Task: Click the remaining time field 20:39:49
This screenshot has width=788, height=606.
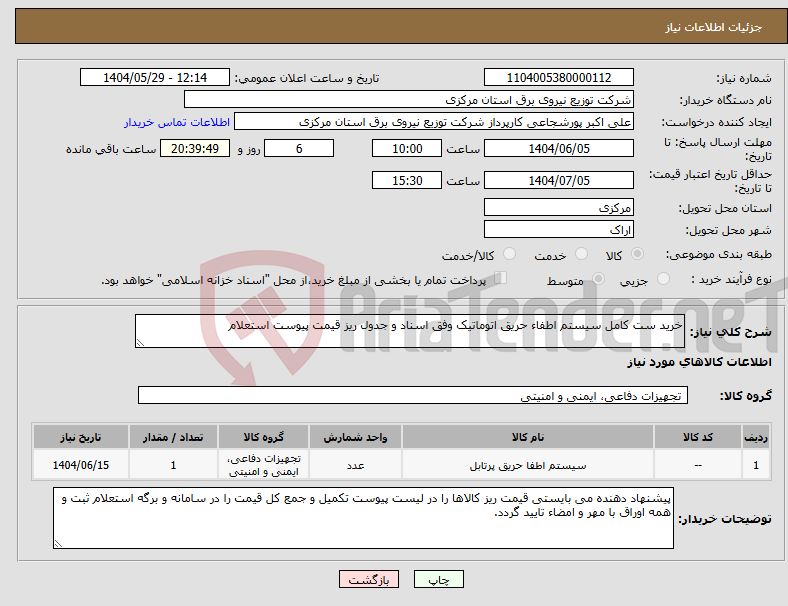Action: click(195, 148)
